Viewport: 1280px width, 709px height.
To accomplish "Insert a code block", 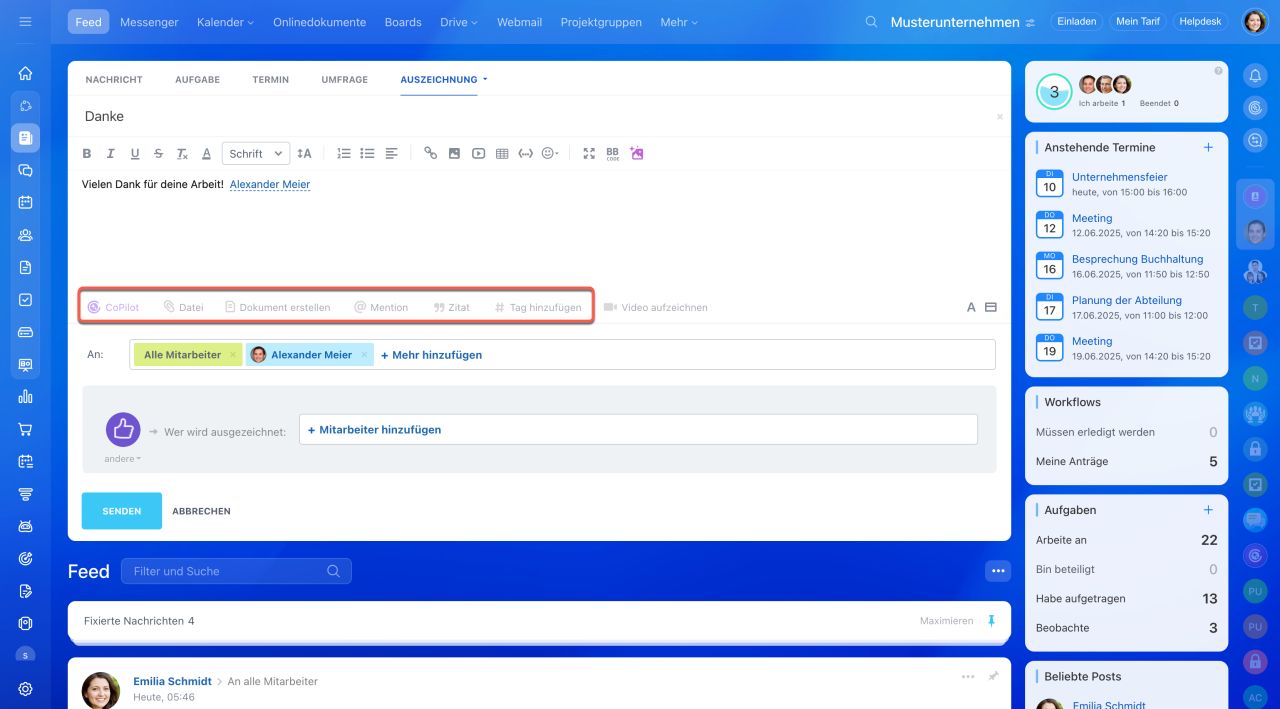I will click(x=525, y=153).
